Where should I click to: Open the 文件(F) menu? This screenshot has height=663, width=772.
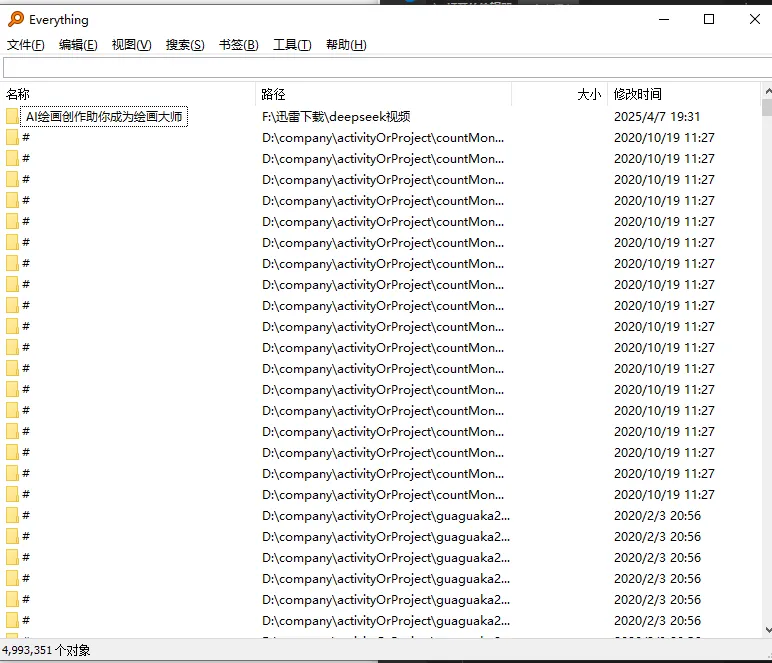point(26,45)
